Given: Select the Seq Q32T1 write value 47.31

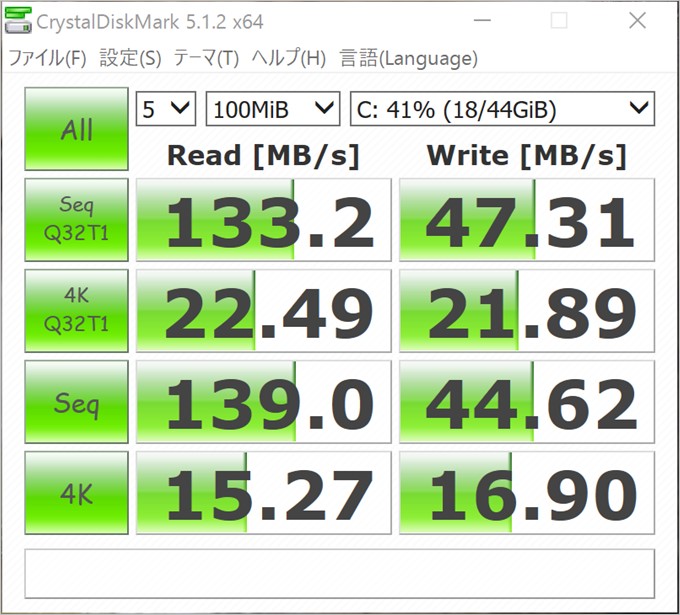Looking at the screenshot, I should click(x=527, y=220).
